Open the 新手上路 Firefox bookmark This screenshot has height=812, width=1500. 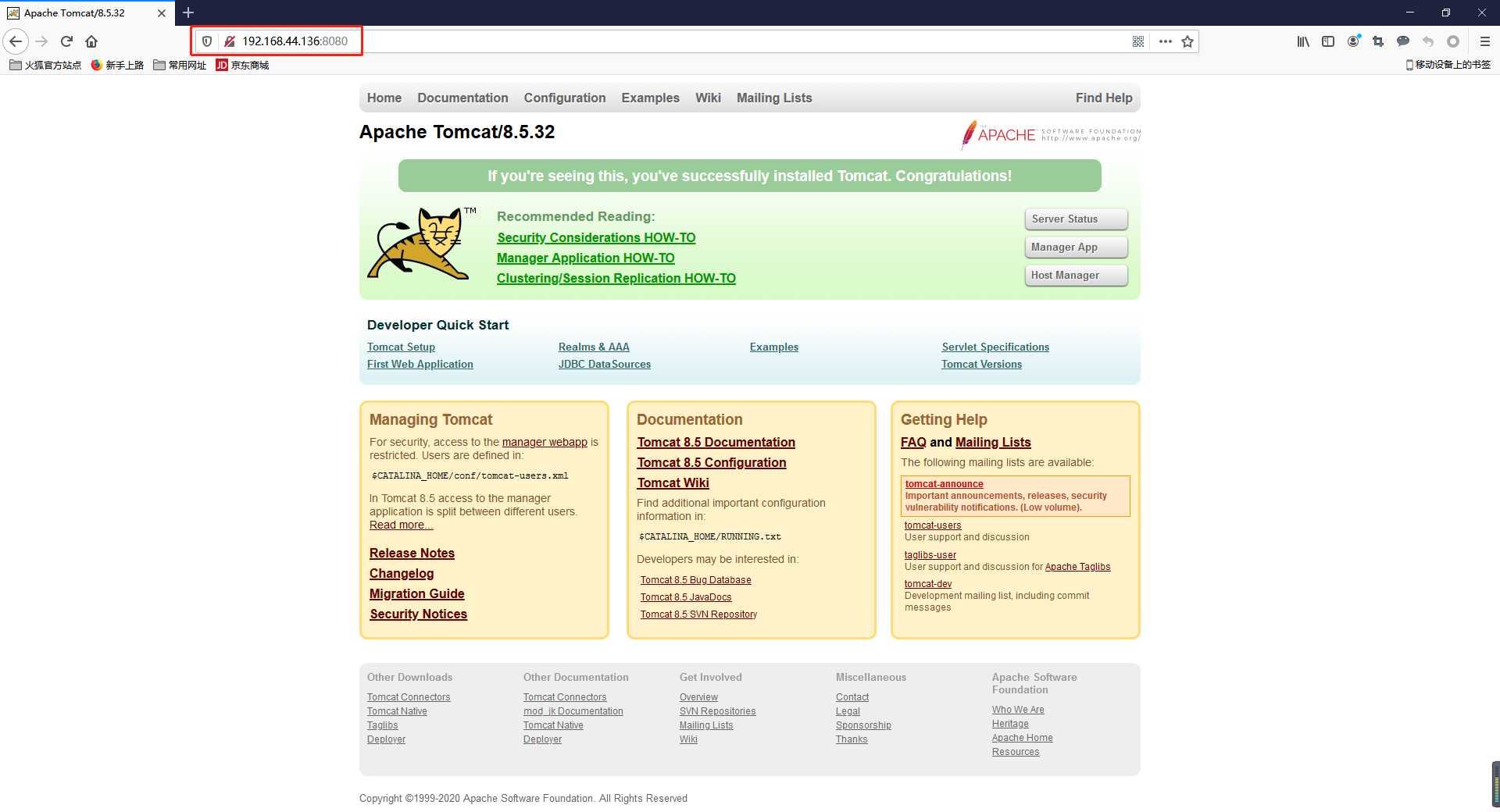point(117,65)
